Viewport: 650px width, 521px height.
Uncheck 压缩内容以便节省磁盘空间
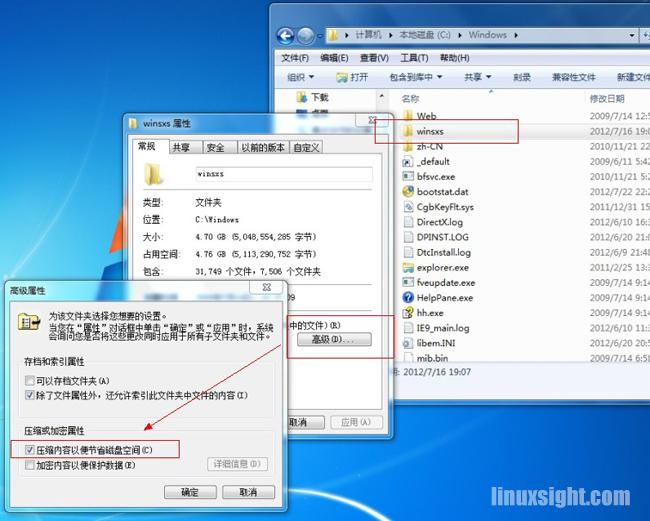pyautogui.click(x=29, y=450)
